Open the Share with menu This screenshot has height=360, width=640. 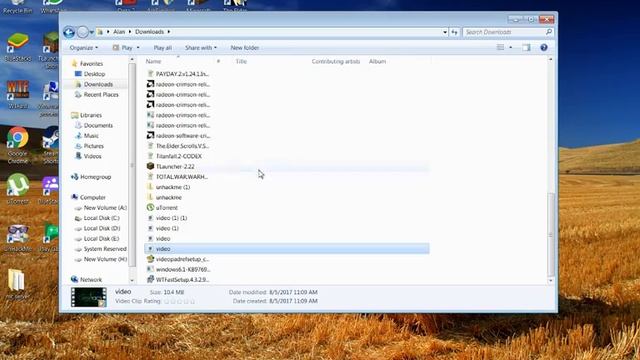tap(201, 48)
